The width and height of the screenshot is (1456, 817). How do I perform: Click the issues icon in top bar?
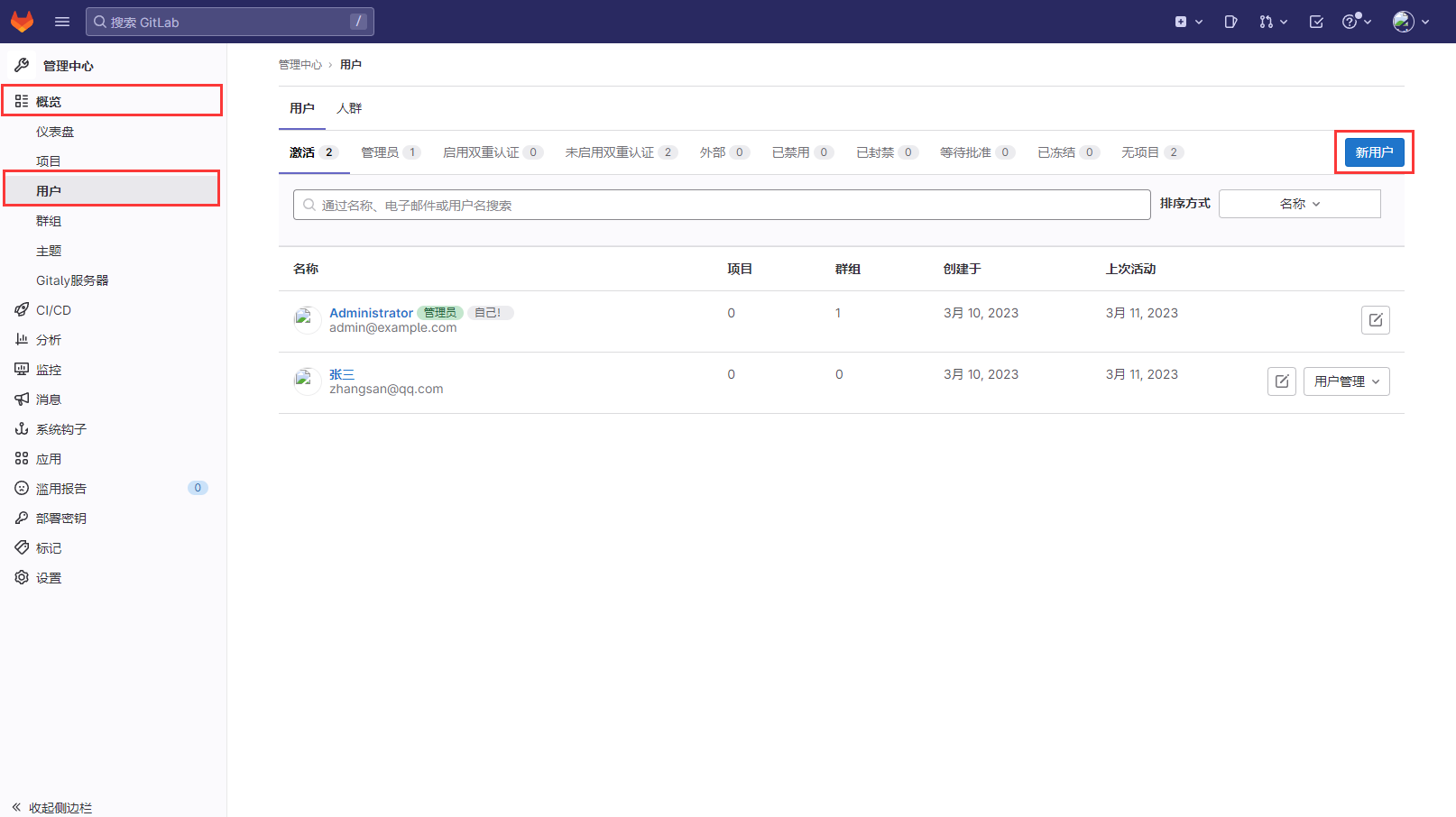pyautogui.click(x=1230, y=22)
